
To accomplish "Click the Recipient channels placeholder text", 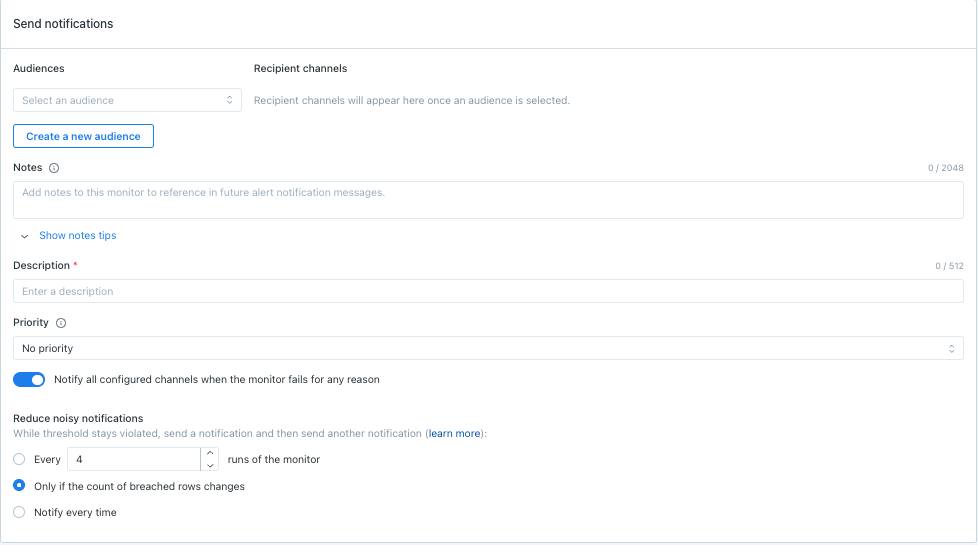I will click(x=411, y=100).
